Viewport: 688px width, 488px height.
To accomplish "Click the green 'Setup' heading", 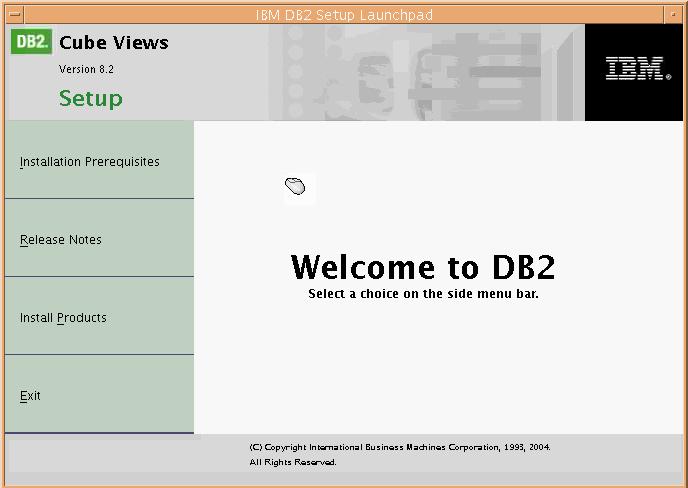I will click(x=91, y=98).
